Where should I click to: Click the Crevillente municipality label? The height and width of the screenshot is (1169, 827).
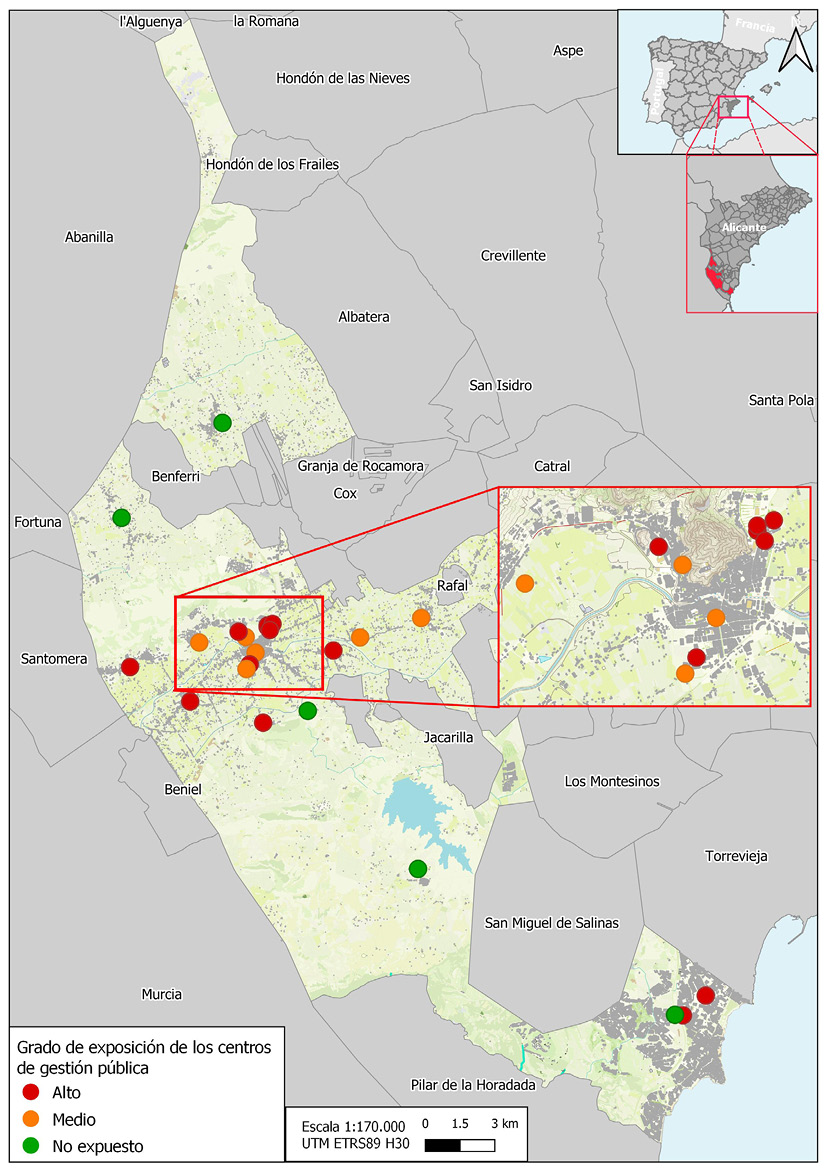coord(513,256)
